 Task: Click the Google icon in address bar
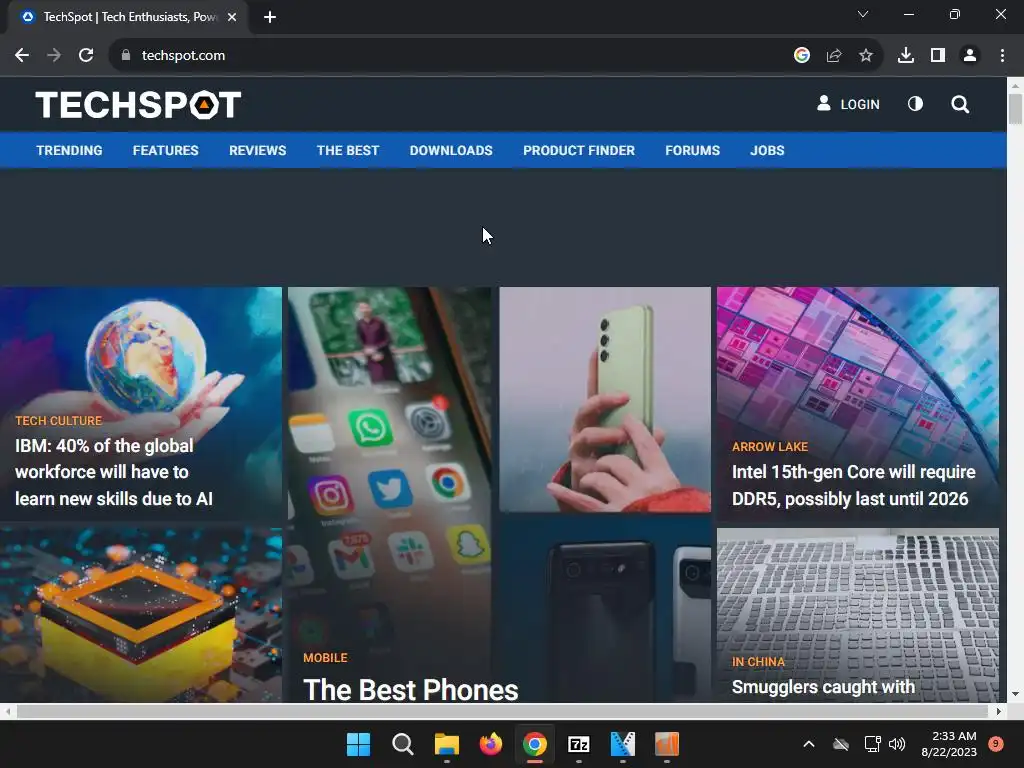[802, 56]
